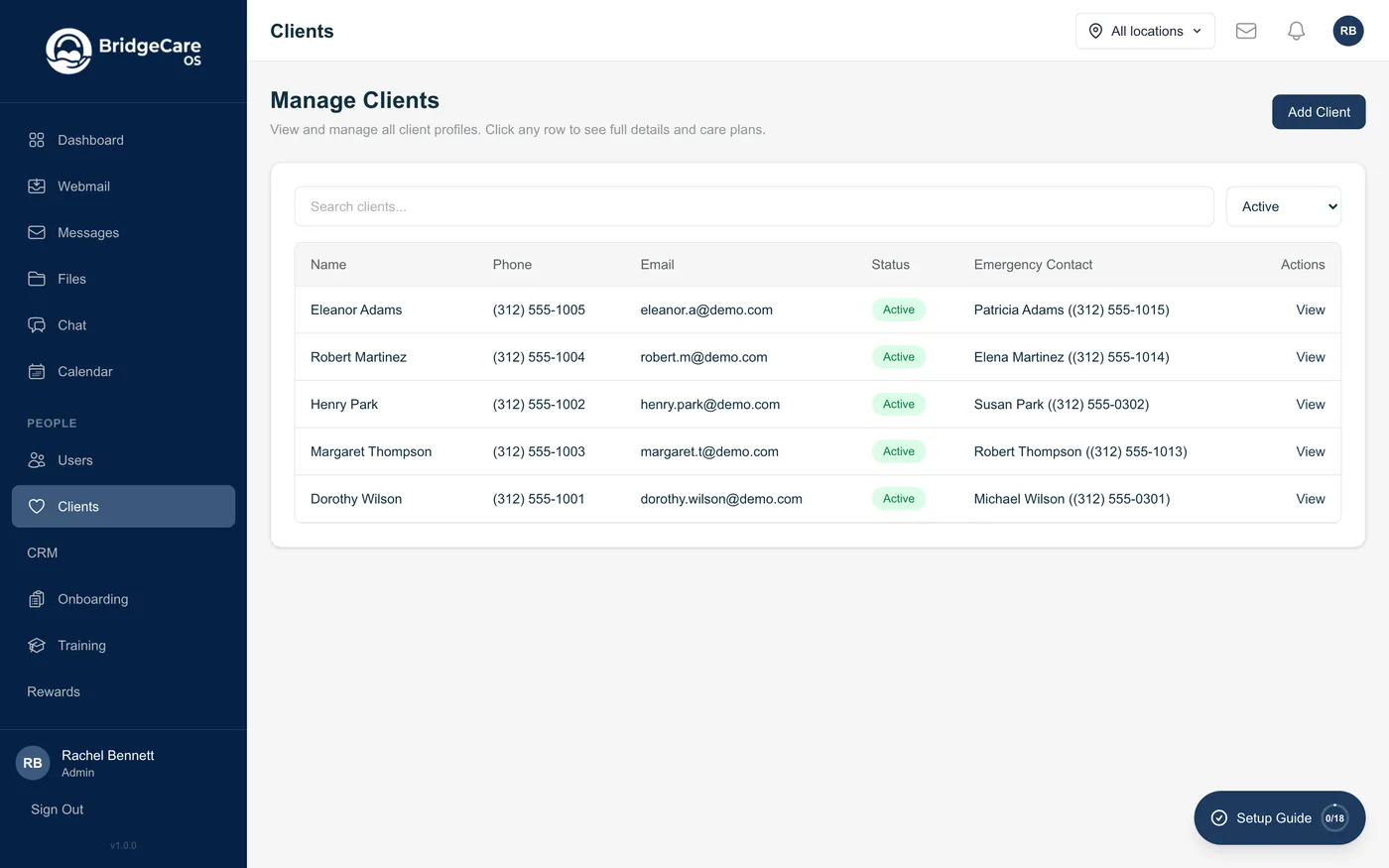Viewport: 1389px width, 868px height.
Task: Open the Calendar page
Action: 123,371
